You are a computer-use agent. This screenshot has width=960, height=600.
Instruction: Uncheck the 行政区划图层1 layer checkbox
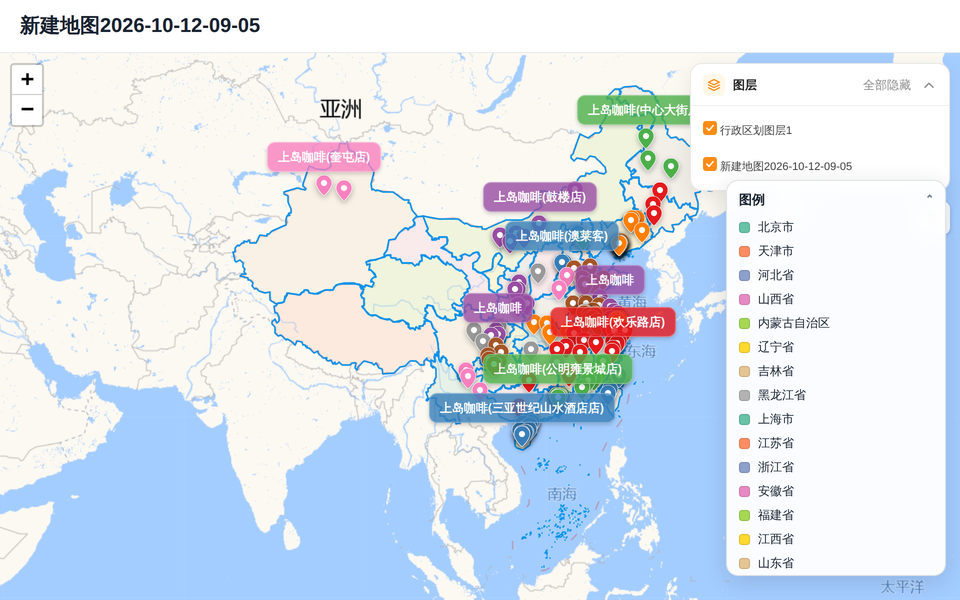point(710,129)
